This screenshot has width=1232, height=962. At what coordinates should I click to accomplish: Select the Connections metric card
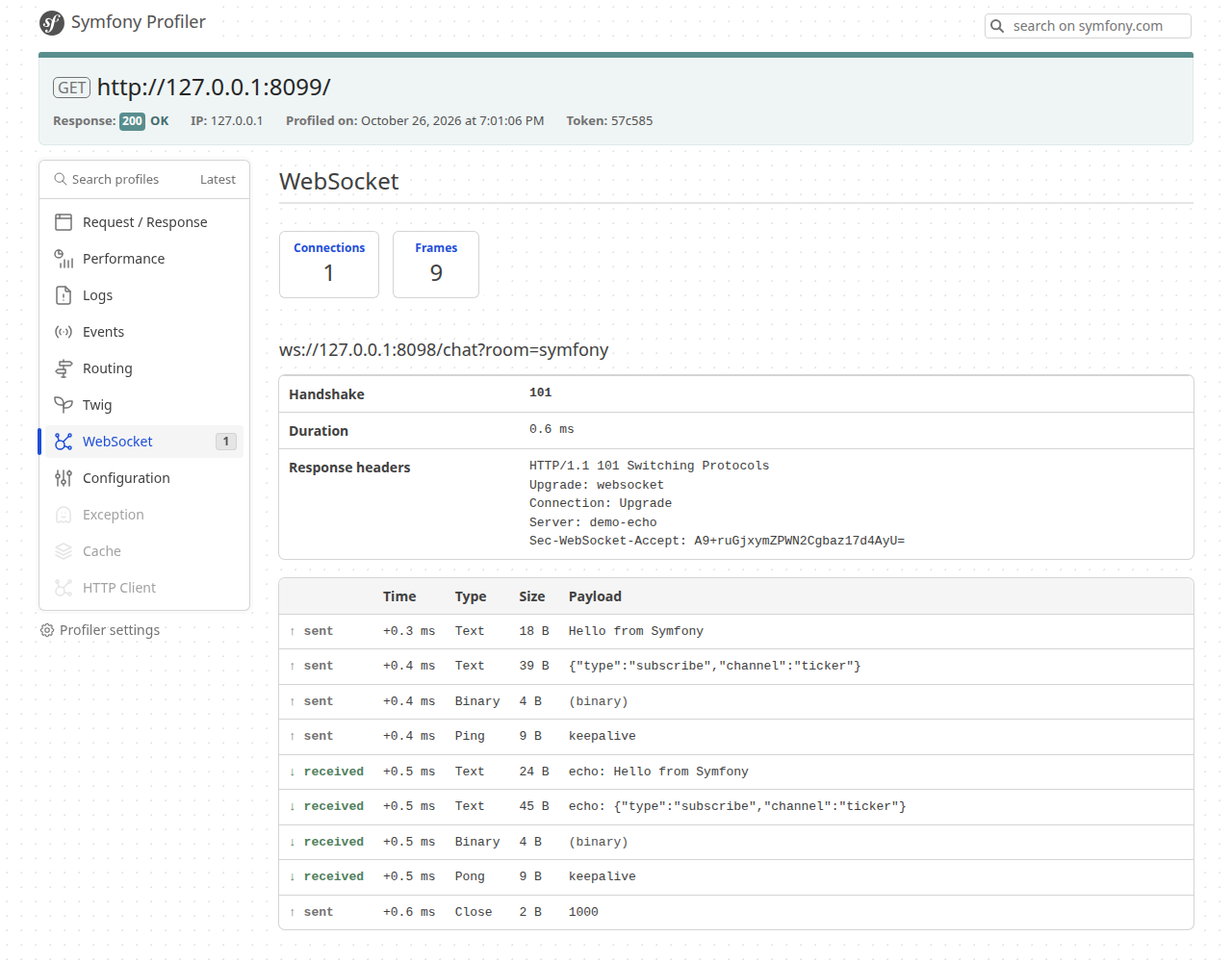(329, 265)
